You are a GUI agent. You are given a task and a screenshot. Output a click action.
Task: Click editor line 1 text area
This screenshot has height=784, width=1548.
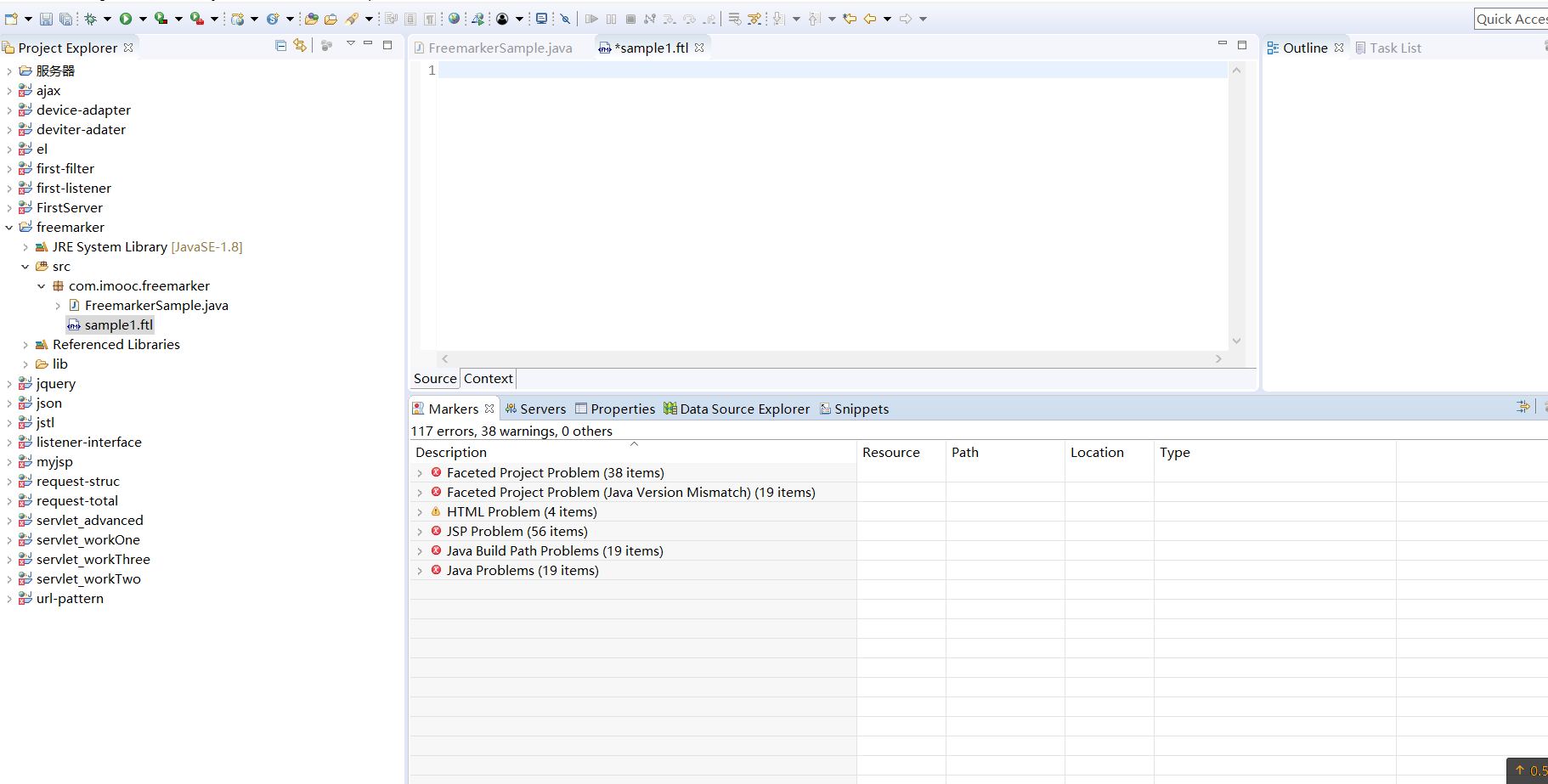(x=833, y=71)
